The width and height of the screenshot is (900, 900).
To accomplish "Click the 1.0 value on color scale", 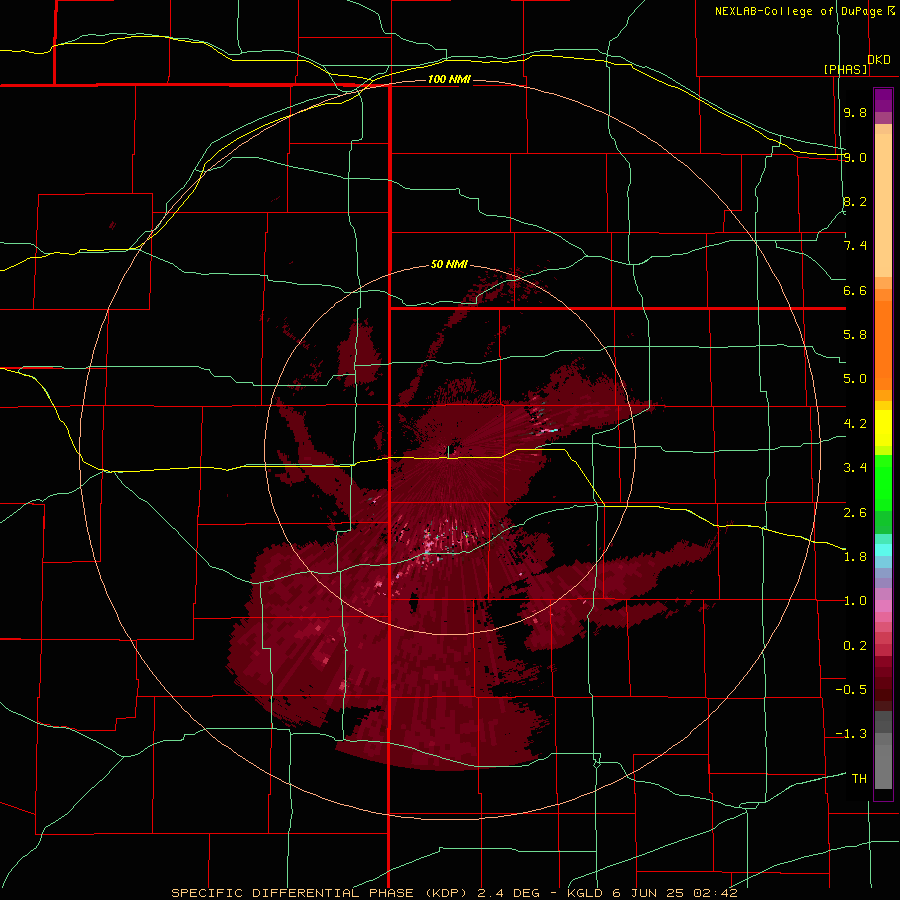I will (x=855, y=601).
